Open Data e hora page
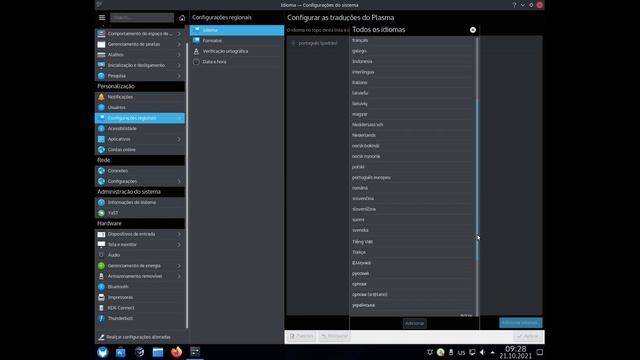Screen dimensions: 640x360 tap(237, 62)
